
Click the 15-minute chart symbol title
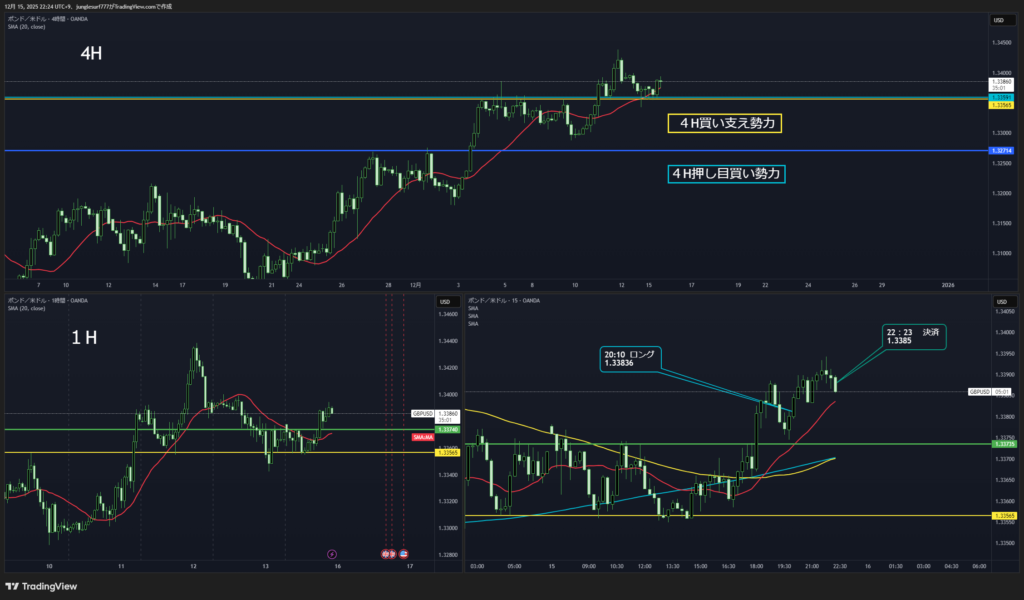tap(505, 300)
